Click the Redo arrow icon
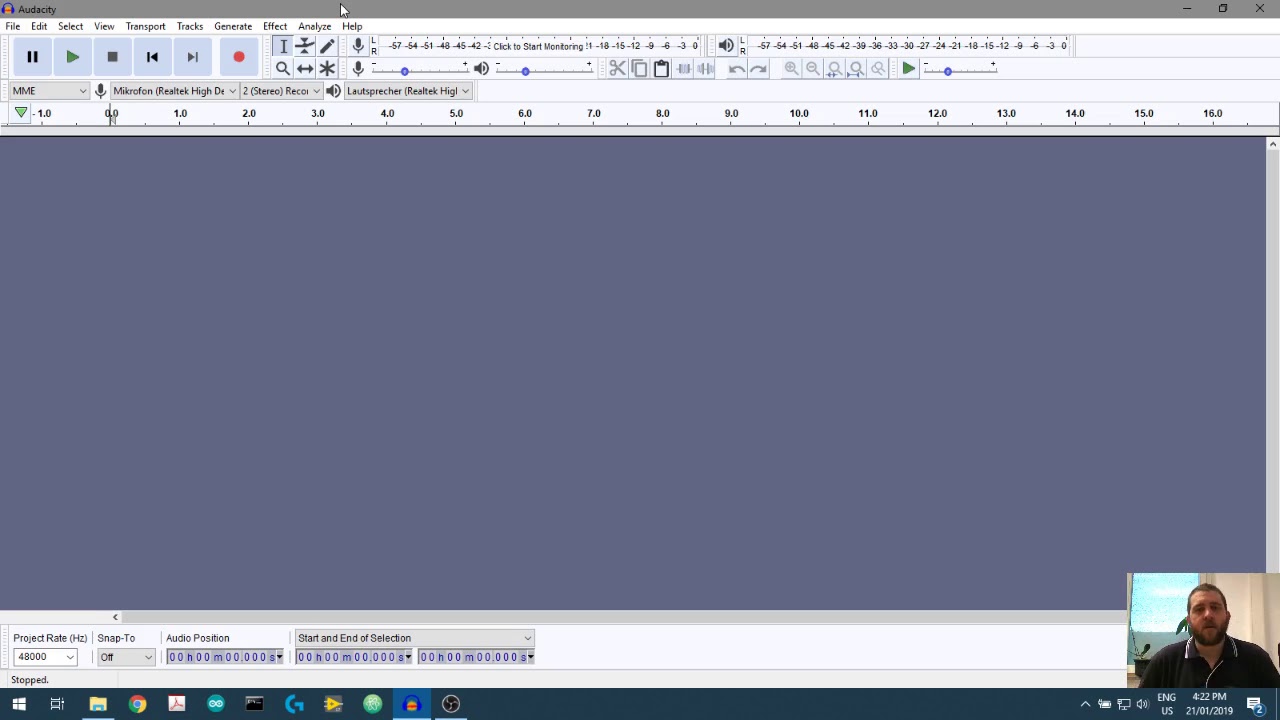 tap(758, 68)
